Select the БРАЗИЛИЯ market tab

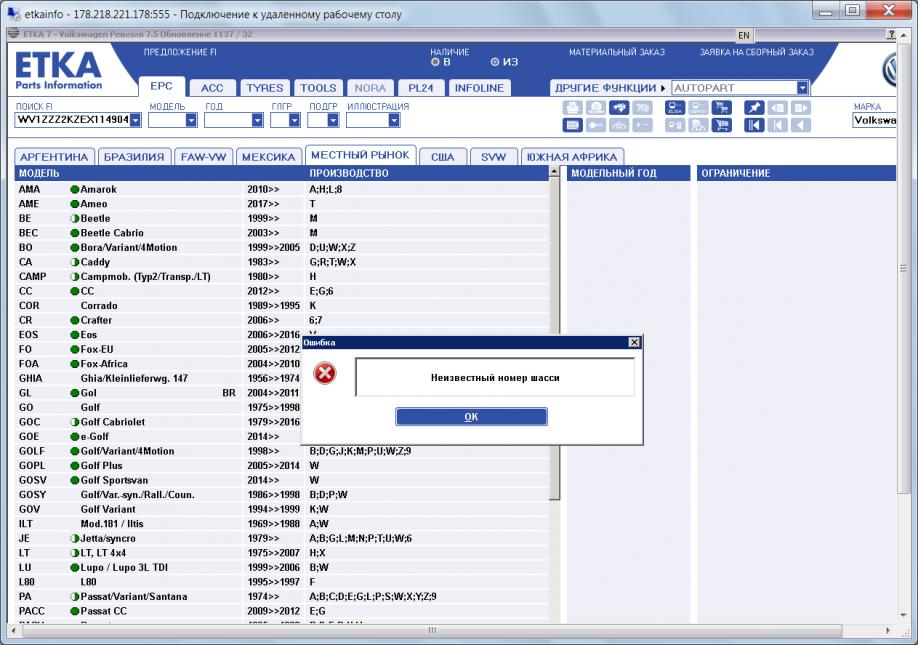click(x=134, y=157)
